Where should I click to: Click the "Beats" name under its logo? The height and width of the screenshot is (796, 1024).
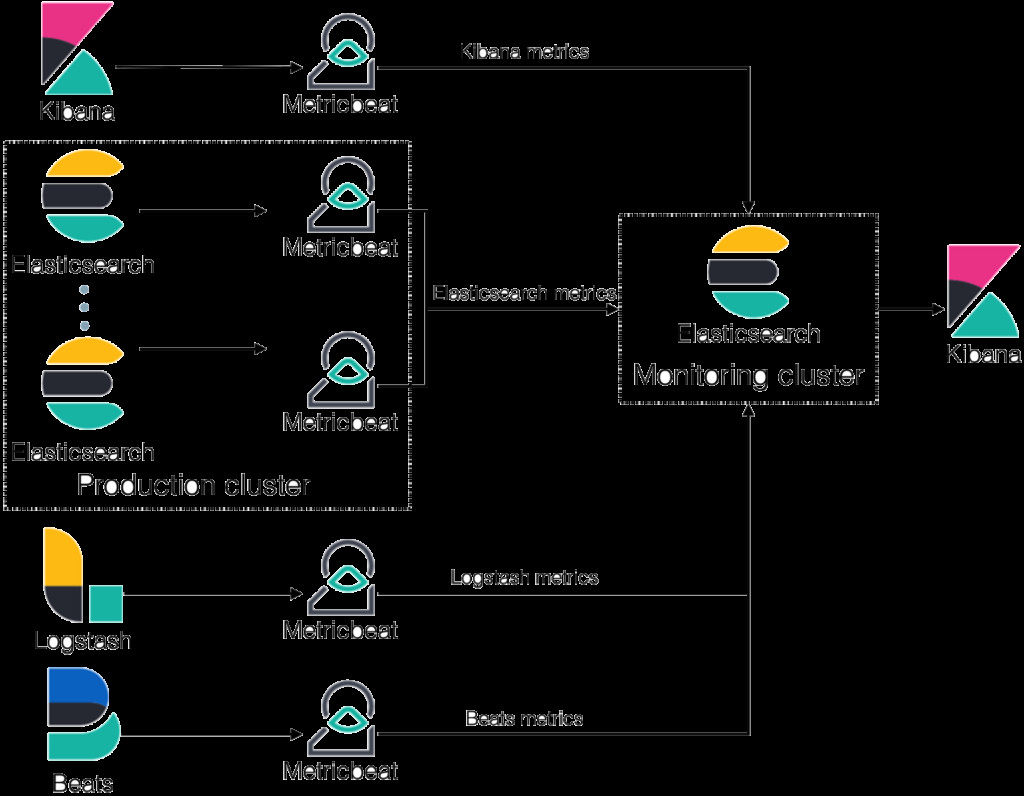[x=83, y=783]
